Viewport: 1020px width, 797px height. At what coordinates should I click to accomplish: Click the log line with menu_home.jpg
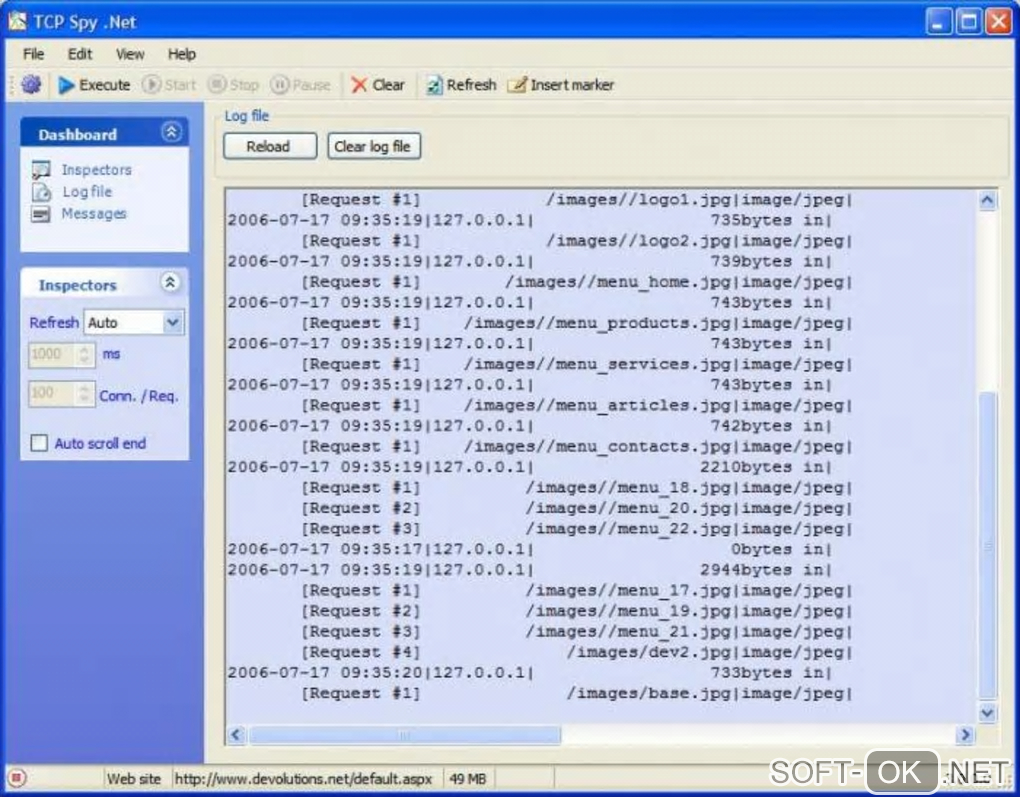tap(576, 282)
